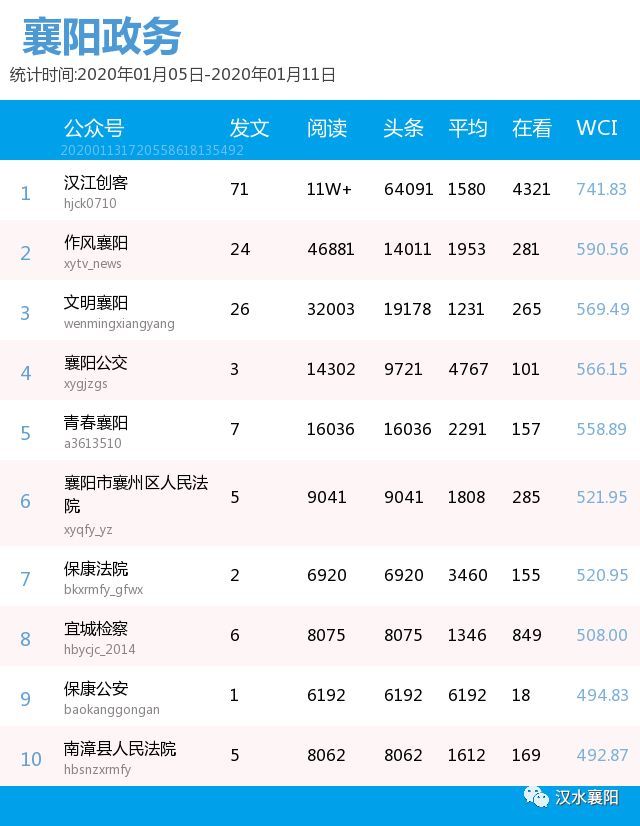Click the headline count 64091
The image size is (640, 826).
tap(408, 189)
